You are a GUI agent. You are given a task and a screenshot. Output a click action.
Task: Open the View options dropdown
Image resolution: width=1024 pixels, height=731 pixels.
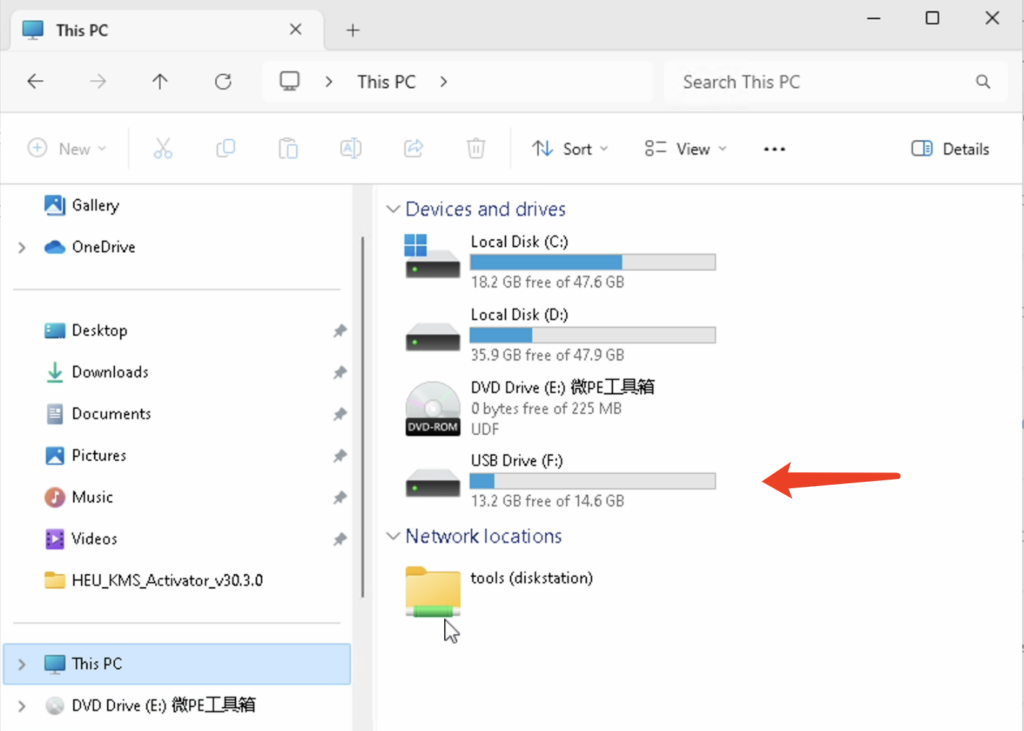(686, 149)
